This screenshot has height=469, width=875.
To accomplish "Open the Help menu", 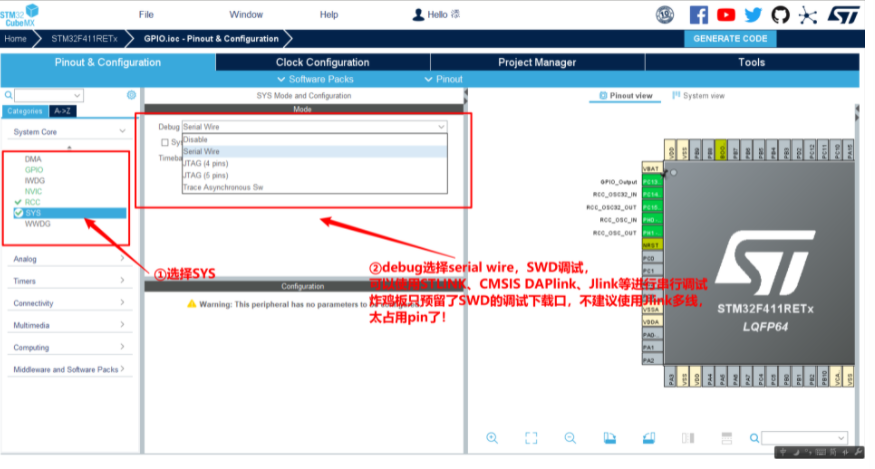I will (x=329, y=15).
